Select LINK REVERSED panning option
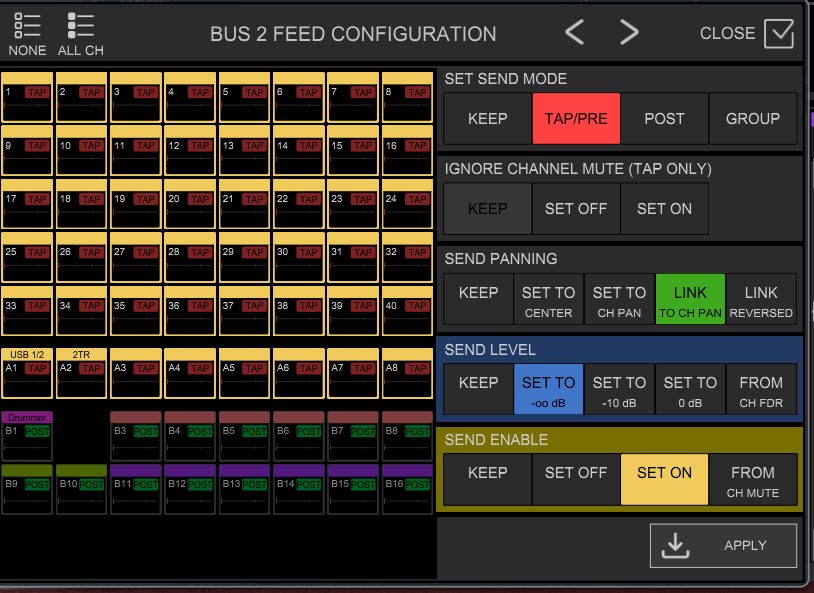 [761, 299]
